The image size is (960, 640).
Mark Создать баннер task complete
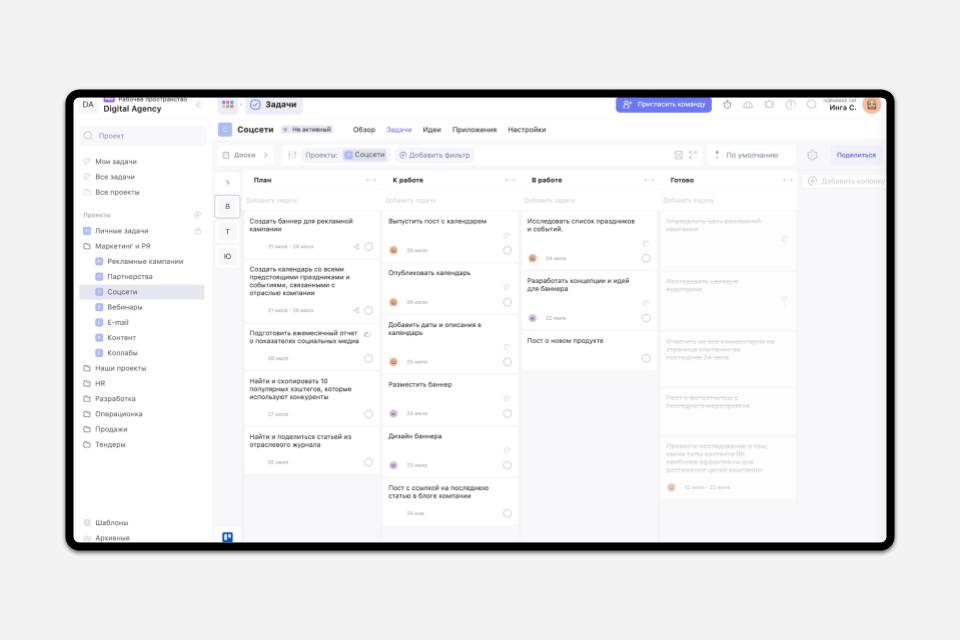(369, 247)
